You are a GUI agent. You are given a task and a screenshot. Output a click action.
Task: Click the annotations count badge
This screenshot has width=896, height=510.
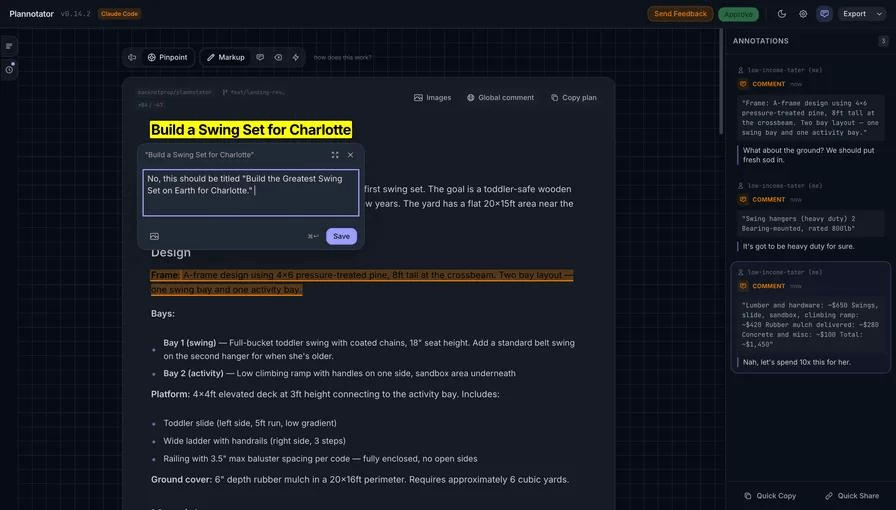coord(883,41)
